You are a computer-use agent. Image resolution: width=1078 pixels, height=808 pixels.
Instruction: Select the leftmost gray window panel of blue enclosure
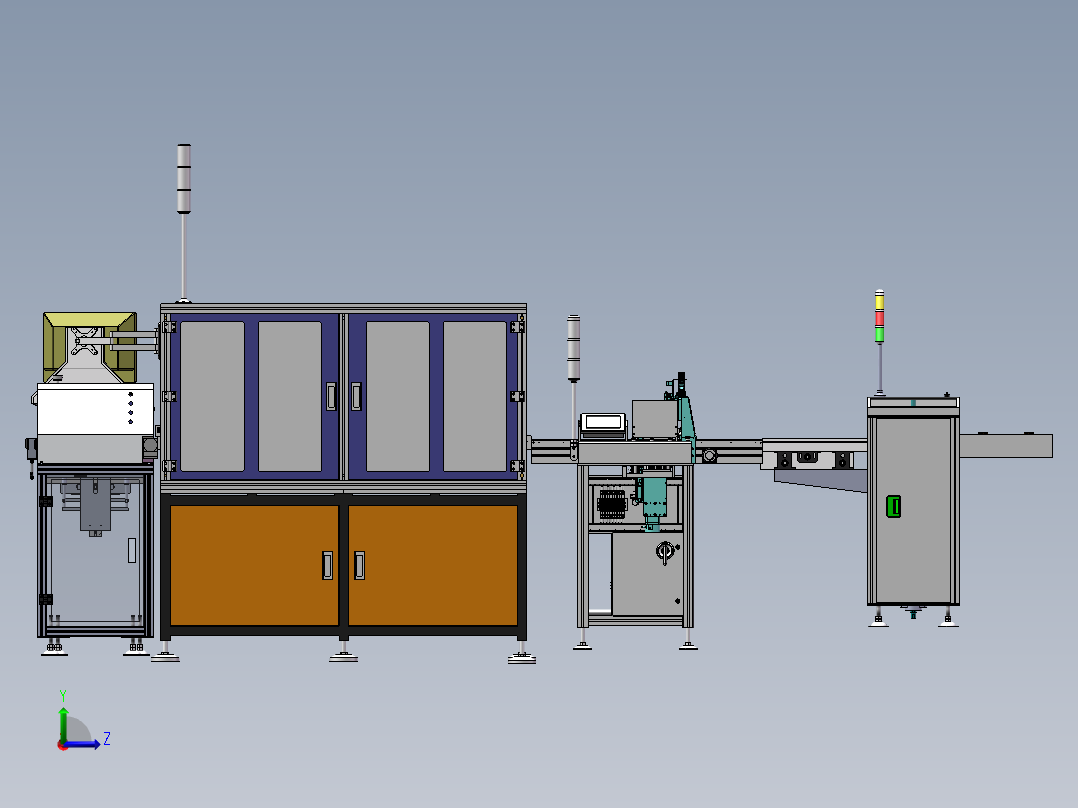[212, 396]
